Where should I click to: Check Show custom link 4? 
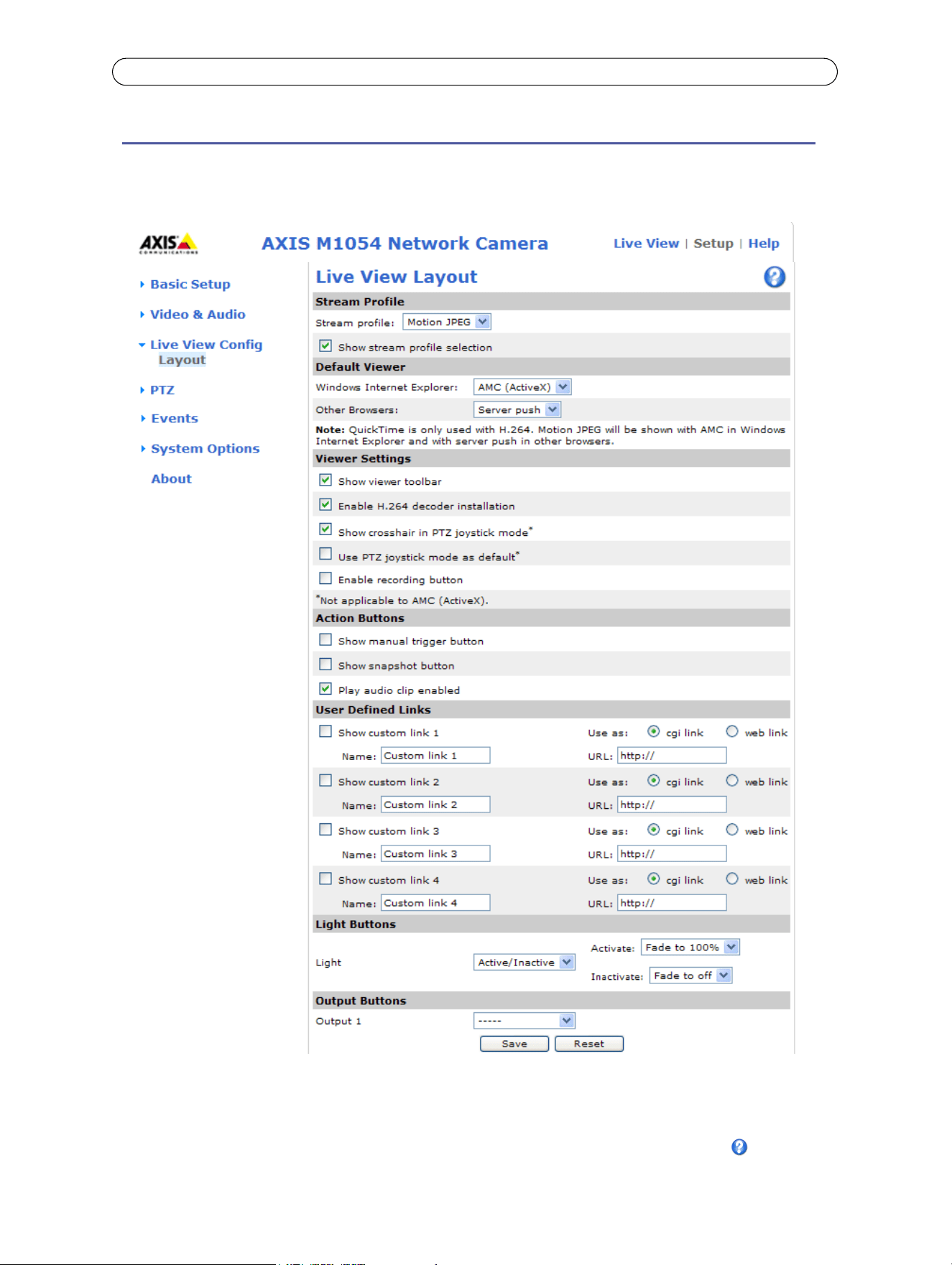point(325,879)
